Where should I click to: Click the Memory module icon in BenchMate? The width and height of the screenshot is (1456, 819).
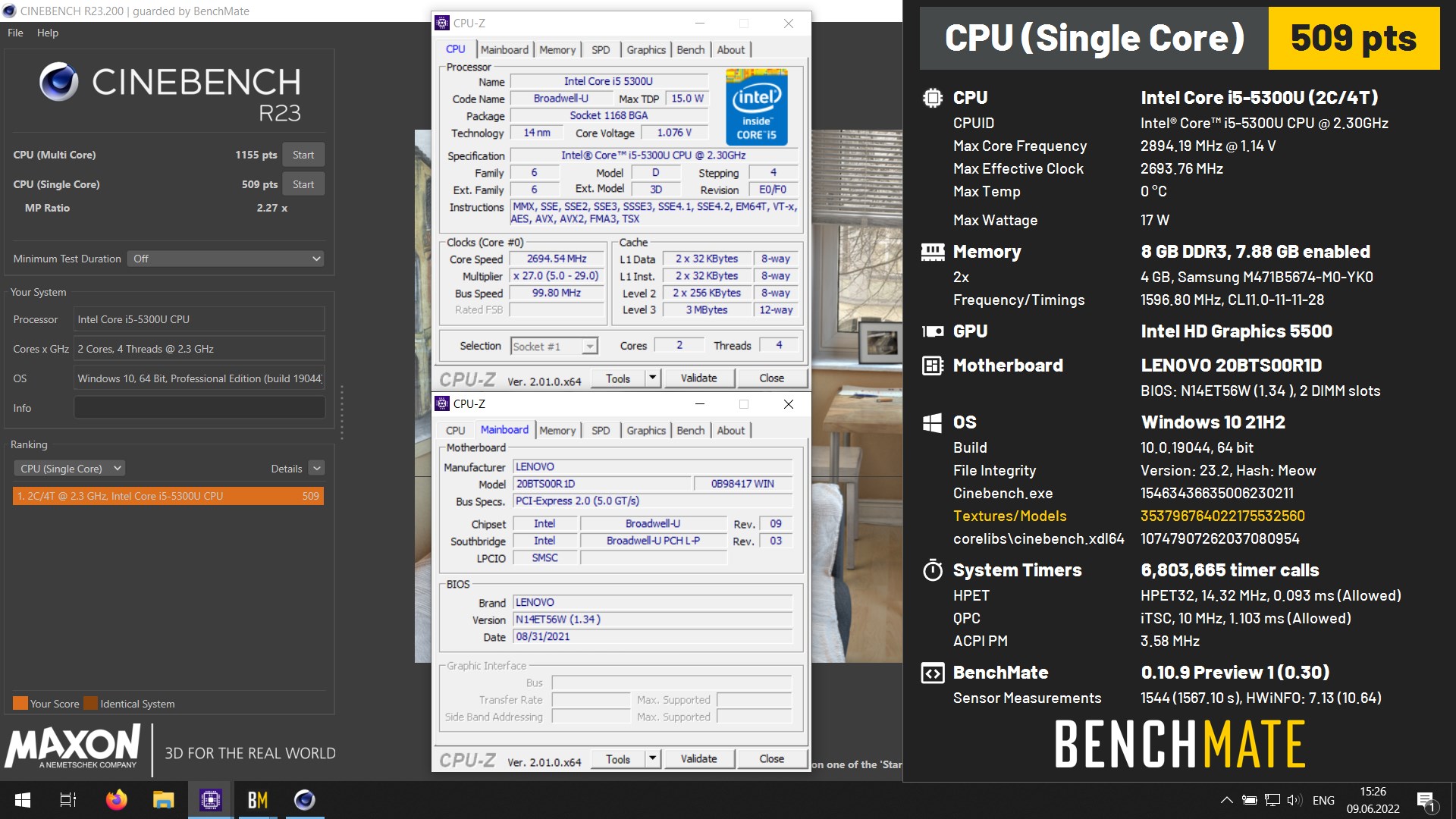(933, 252)
